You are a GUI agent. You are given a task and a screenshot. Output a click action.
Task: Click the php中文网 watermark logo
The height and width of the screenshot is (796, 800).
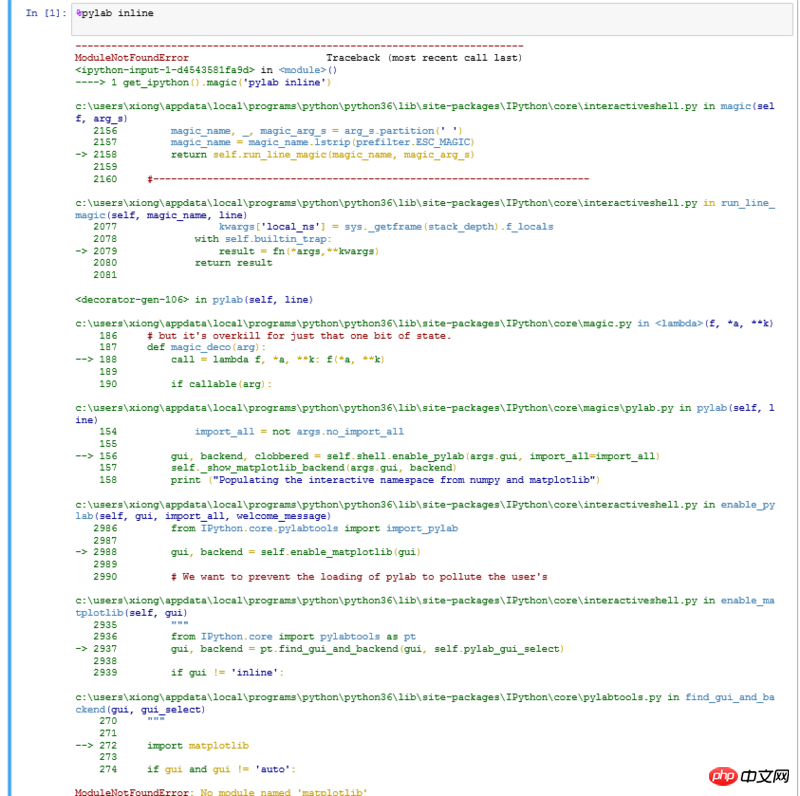click(x=754, y=776)
